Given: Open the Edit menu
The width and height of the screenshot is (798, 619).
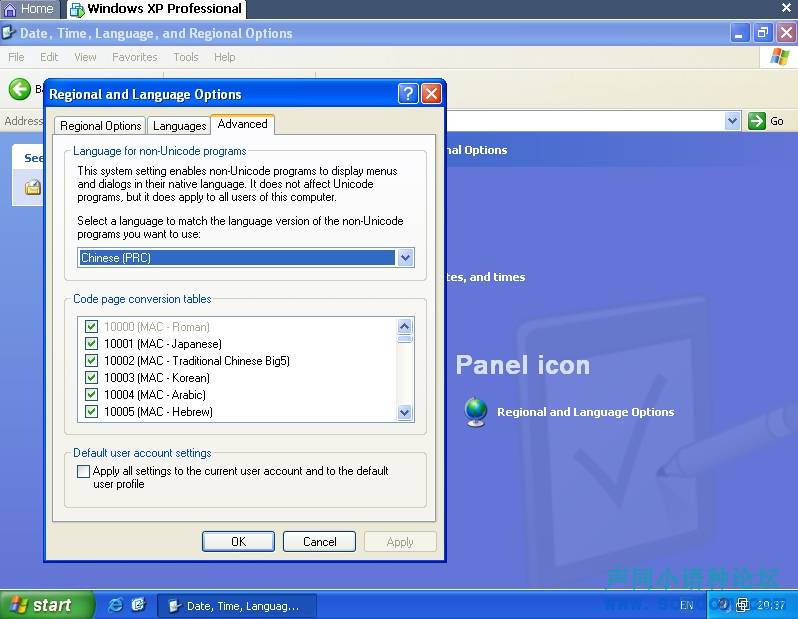Looking at the screenshot, I should 49,57.
